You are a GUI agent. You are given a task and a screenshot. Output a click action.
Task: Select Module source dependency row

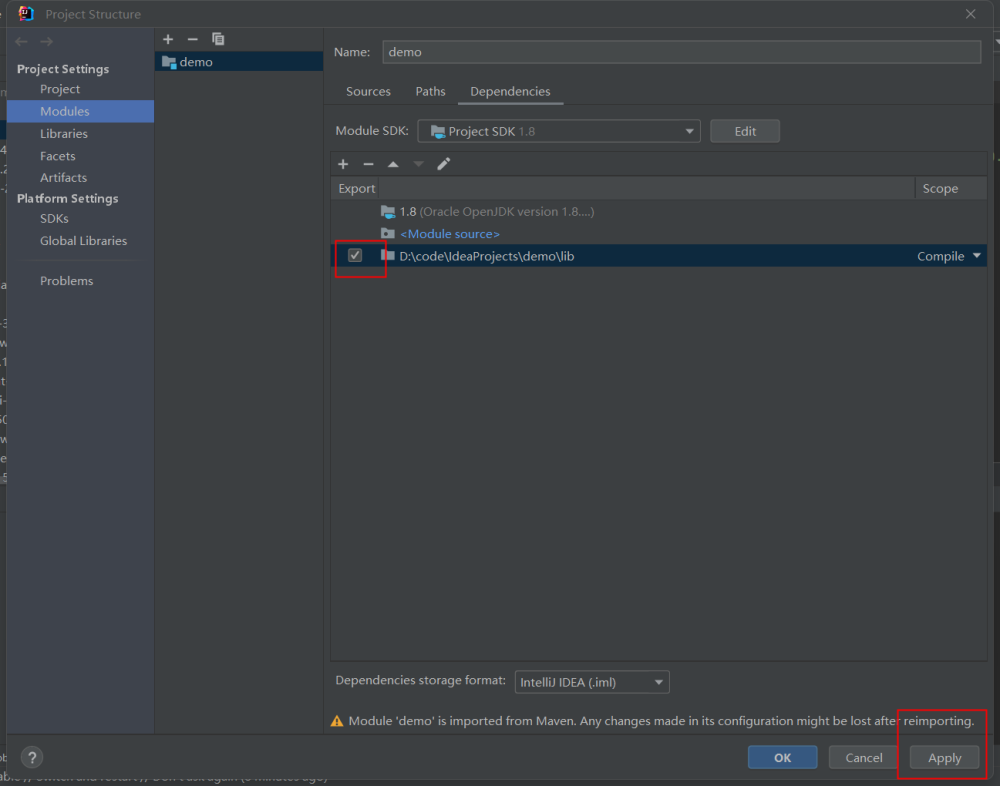(x=659, y=234)
